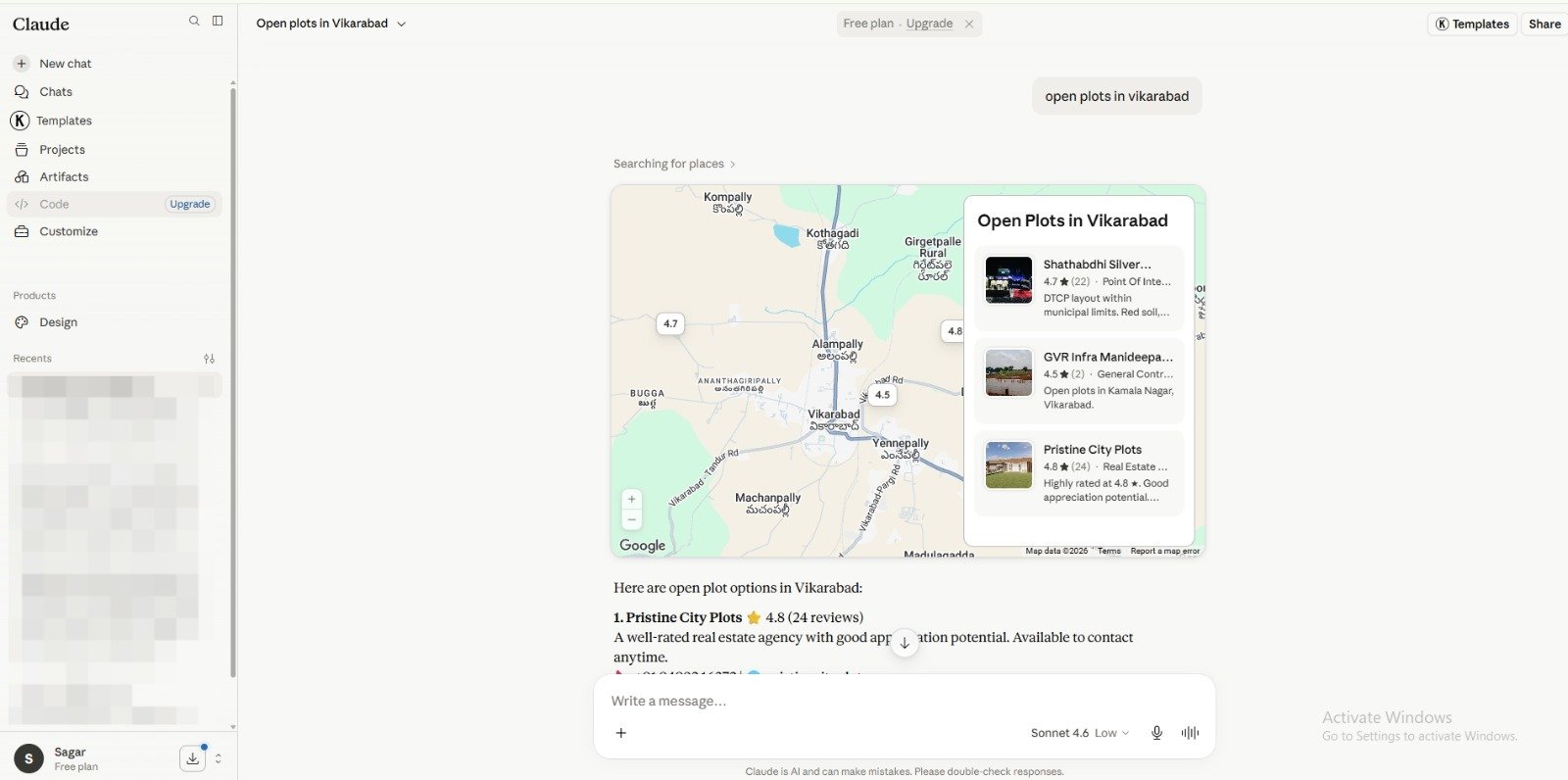This screenshot has width=1568, height=780.
Task: Open the Pristine City Plots thumbnail
Action: (x=1008, y=464)
